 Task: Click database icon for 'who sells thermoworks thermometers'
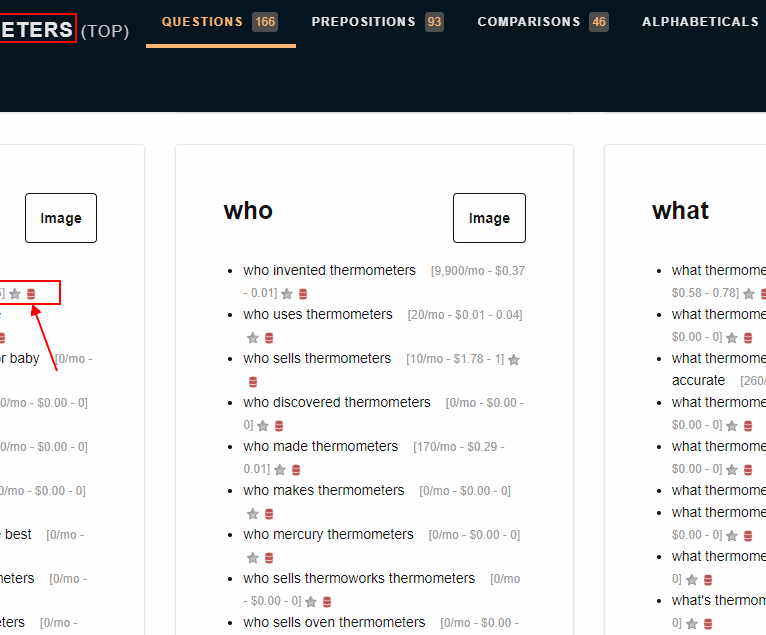click(x=327, y=602)
